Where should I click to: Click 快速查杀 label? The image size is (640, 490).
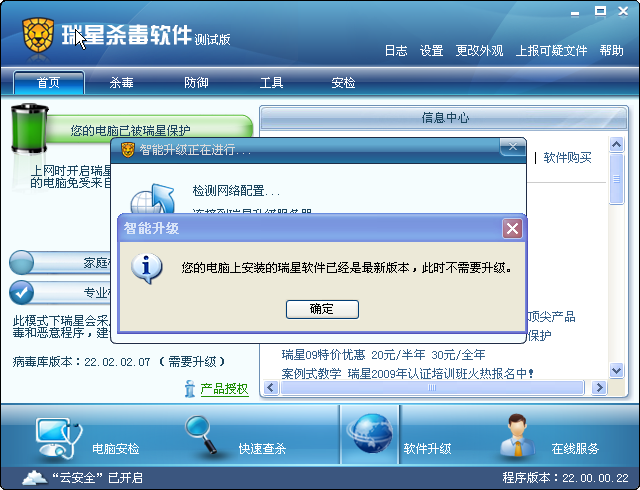262,449
